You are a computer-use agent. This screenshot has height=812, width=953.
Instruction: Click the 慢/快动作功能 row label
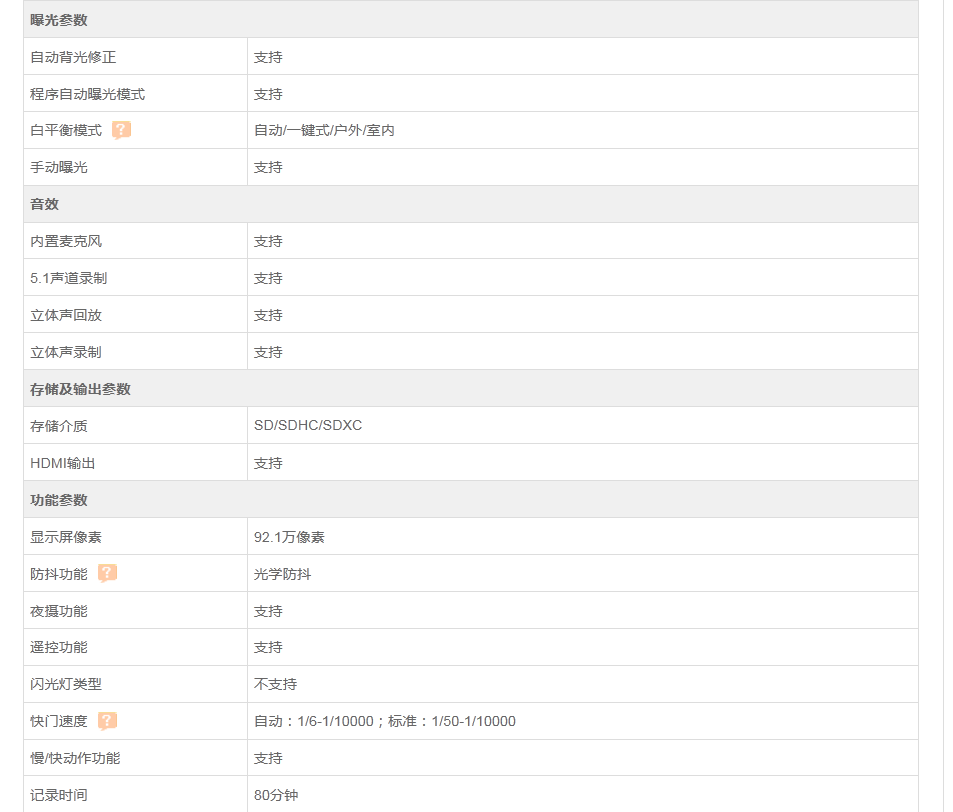point(75,759)
